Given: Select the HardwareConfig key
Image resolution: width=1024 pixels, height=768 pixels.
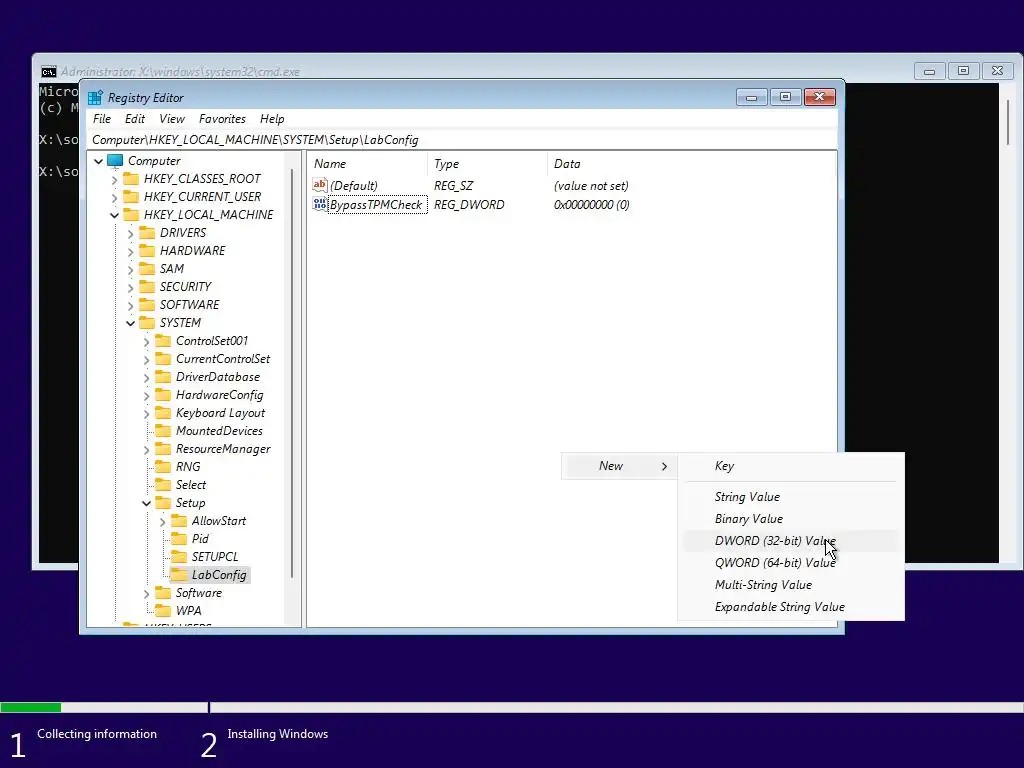Looking at the screenshot, I should (x=219, y=395).
